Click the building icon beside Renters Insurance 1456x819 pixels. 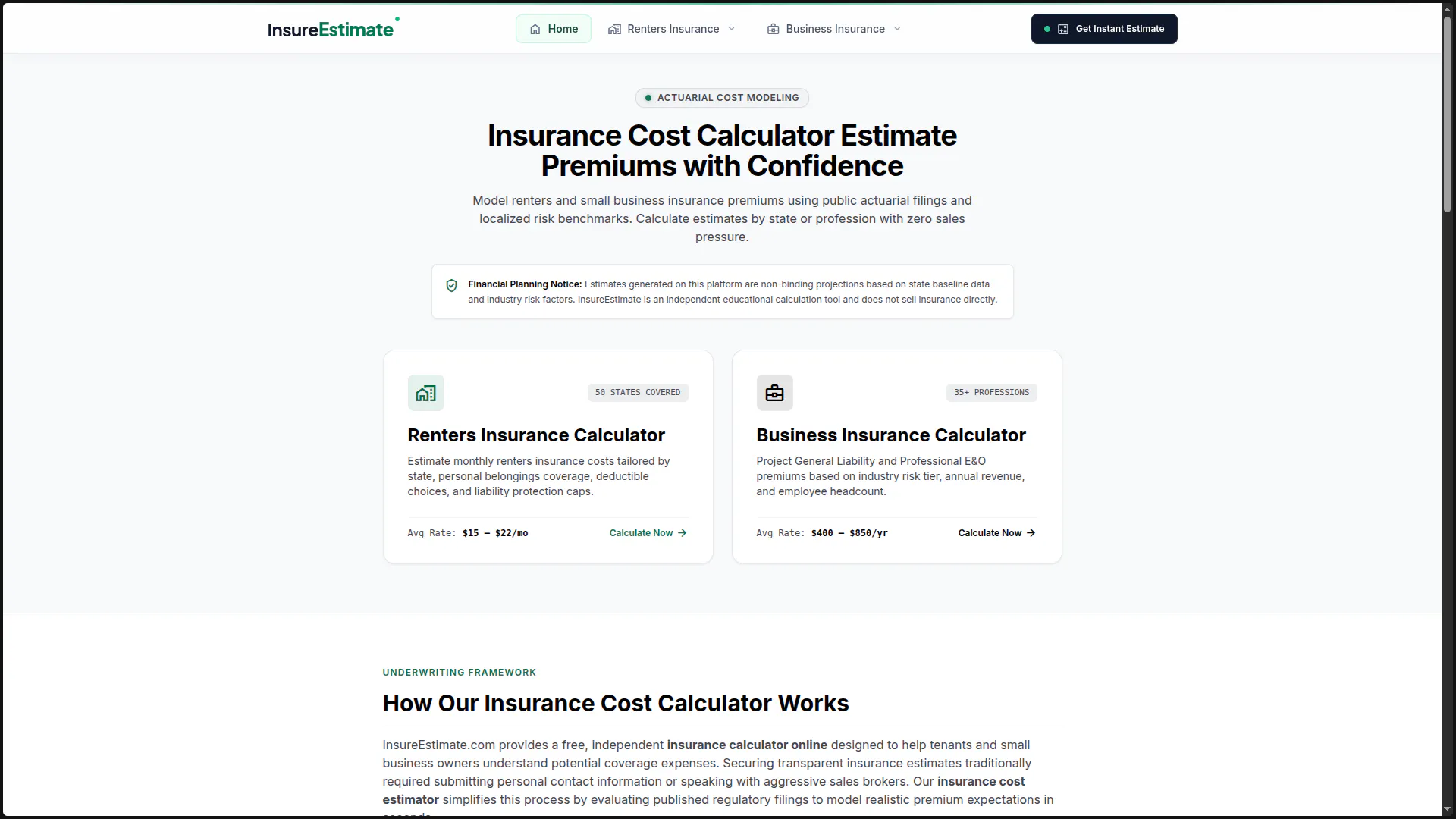pyautogui.click(x=615, y=29)
